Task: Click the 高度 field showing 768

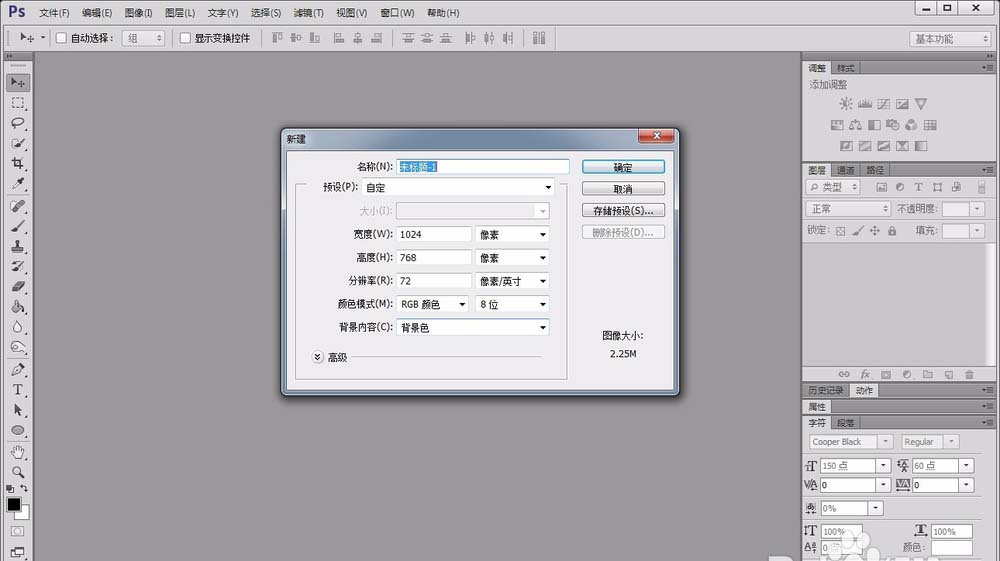Action: coord(434,258)
